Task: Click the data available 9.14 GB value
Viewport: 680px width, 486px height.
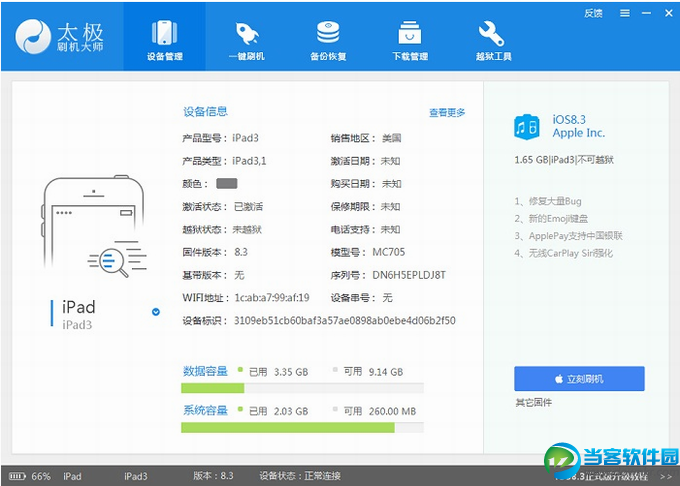Action: point(386,372)
